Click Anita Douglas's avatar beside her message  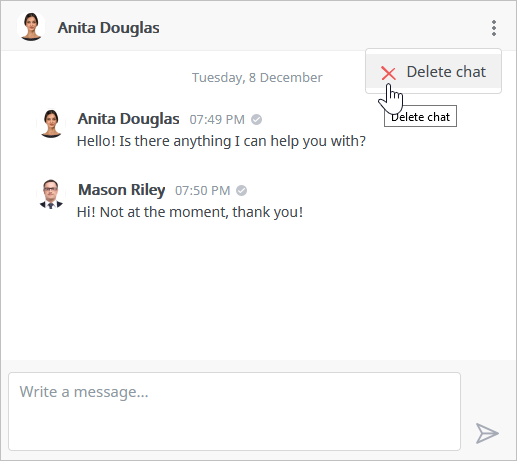point(51,124)
